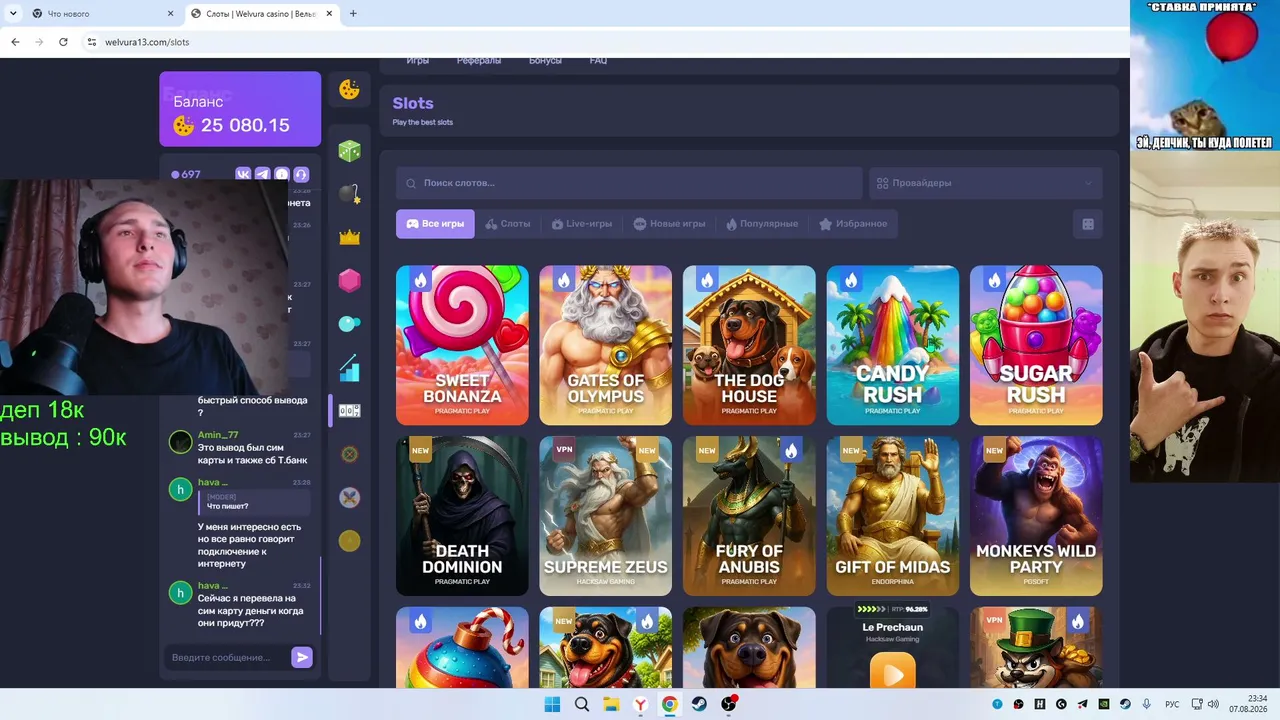Switch to Популярные filter tab
The width and height of the screenshot is (1280, 720).
click(762, 224)
